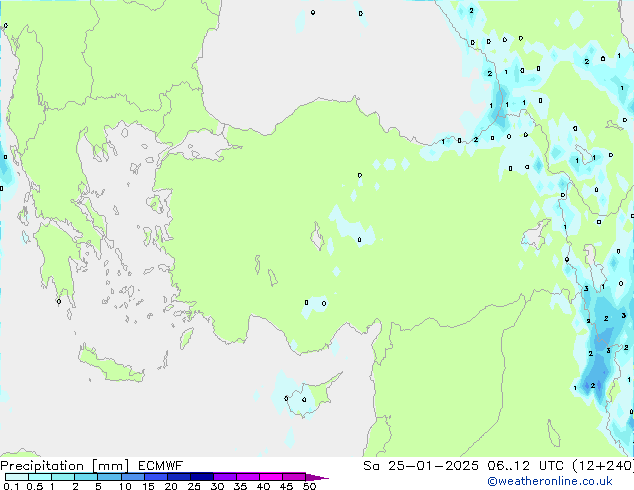Click the 06..12 UTC time label
The width and height of the screenshot is (634, 490).
(x=511, y=466)
